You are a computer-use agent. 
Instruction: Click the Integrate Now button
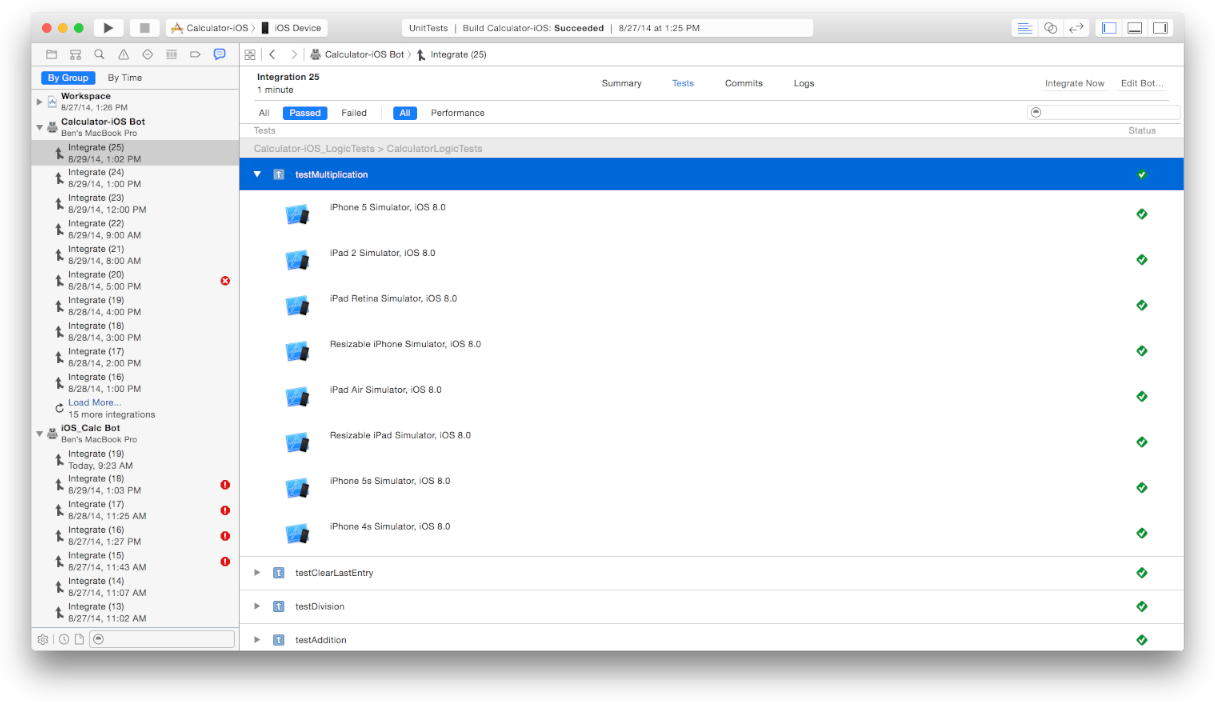coord(1074,84)
